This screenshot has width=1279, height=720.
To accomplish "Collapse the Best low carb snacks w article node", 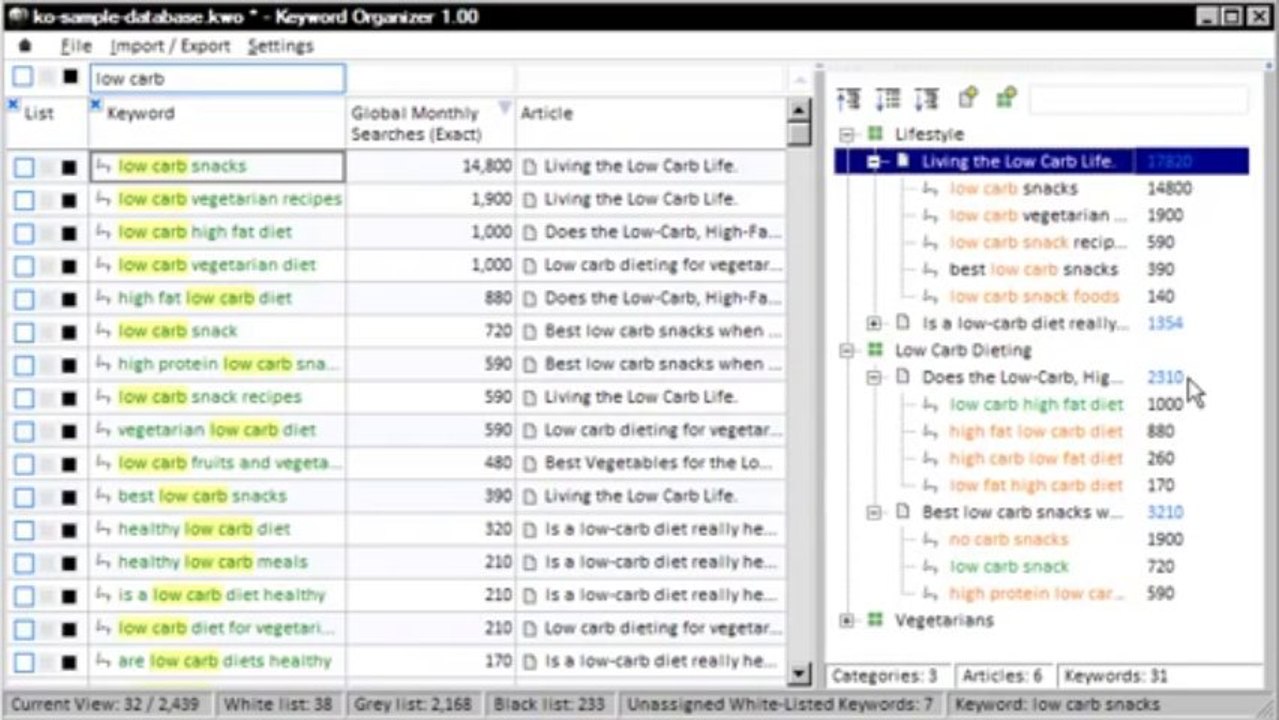I will (x=874, y=512).
